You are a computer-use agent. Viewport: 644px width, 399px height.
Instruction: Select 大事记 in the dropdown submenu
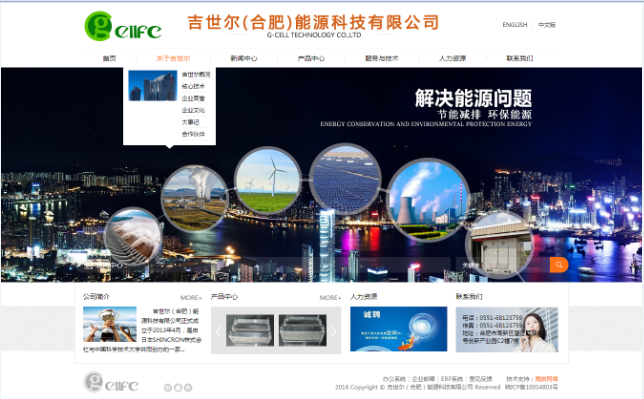(x=190, y=122)
